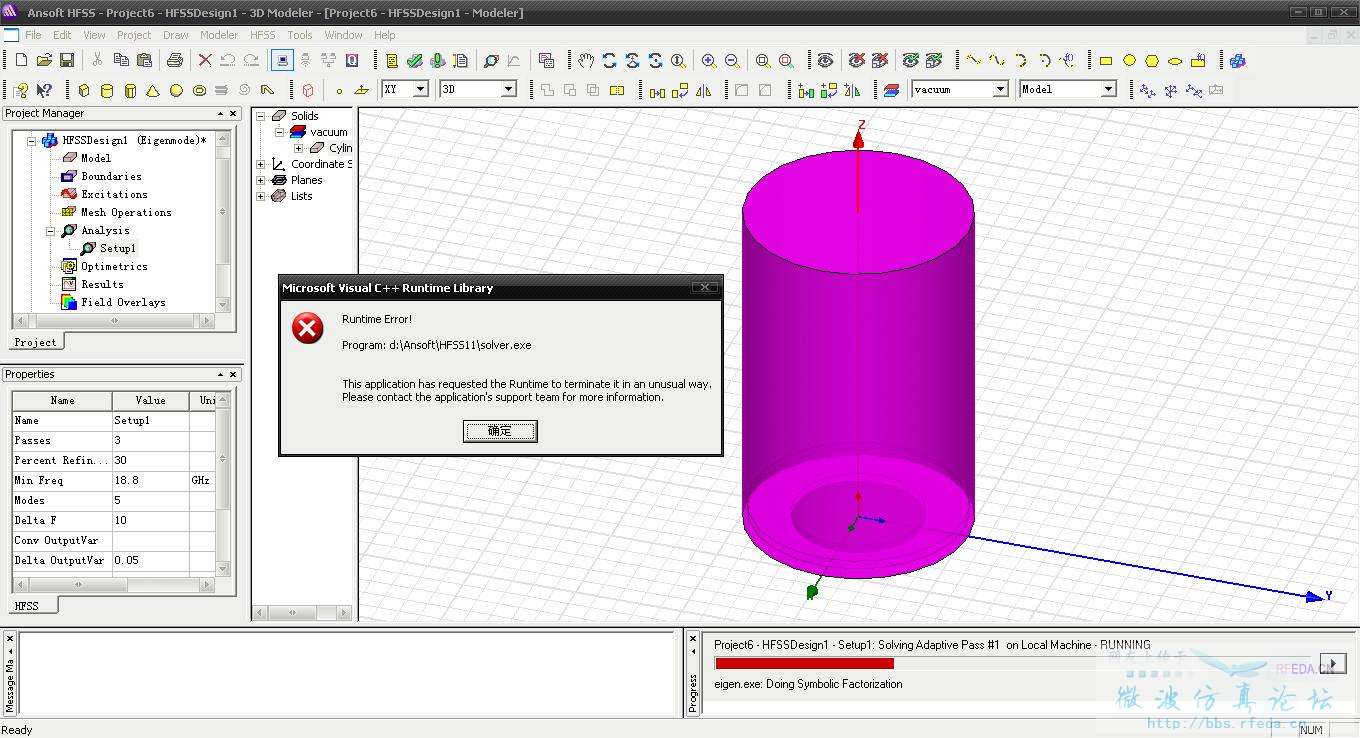This screenshot has width=1360, height=738.
Task: Click the What's This help cursor icon
Action: click(44, 90)
